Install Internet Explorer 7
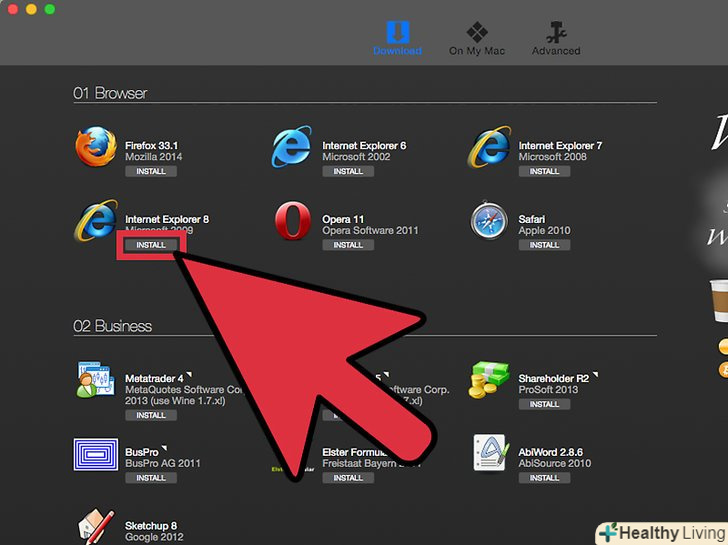This screenshot has height=545, width=728. (x=544, y=171)
